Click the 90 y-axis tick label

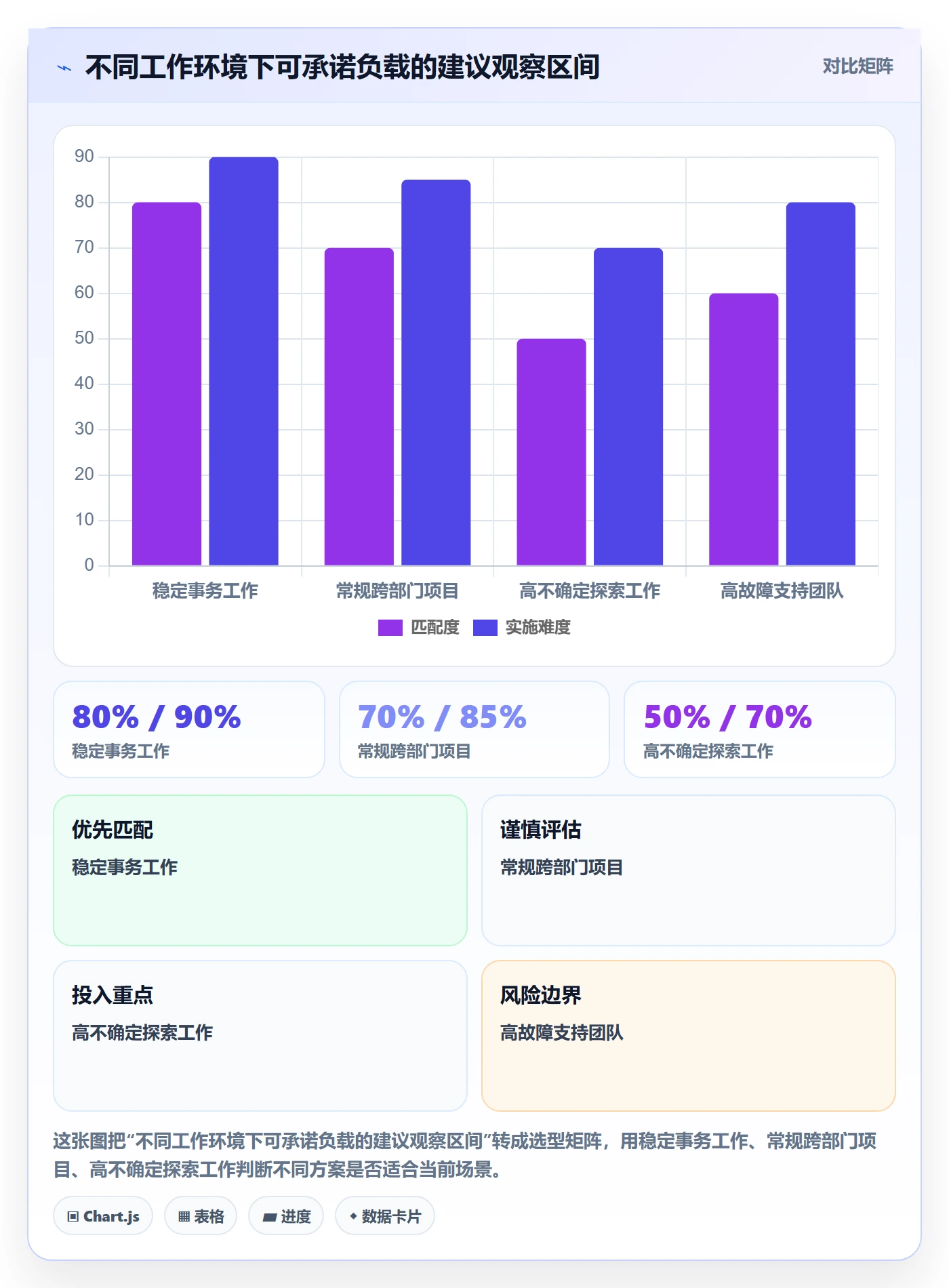click(84, 157)
